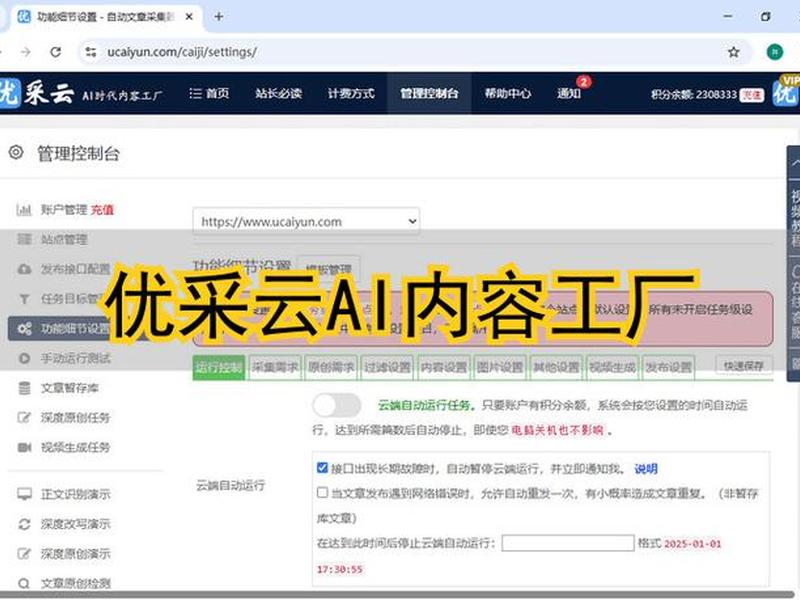Open a new browser tab
800x600 pixels.
[x=219, y=17]
